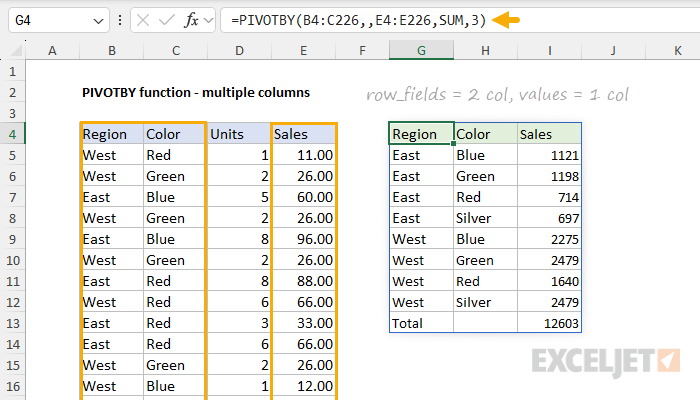Viewport: 700px width, 400px height.
Task: Click 'West' in source row 5
Action: (112, 155)
